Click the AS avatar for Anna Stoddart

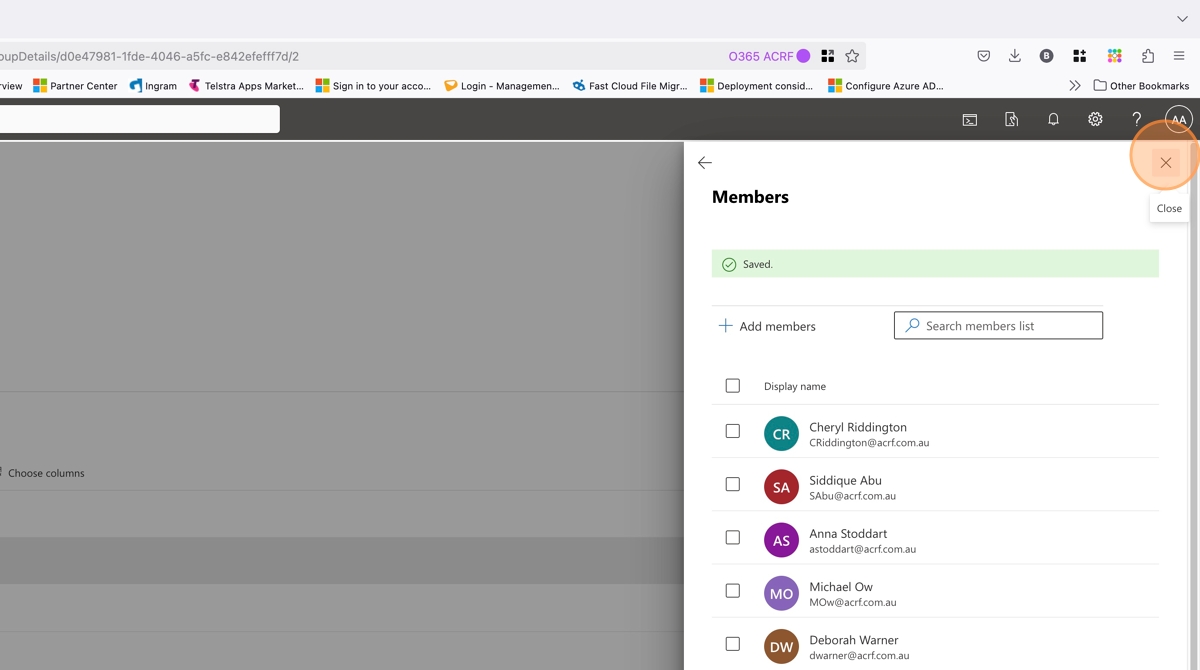781,540
